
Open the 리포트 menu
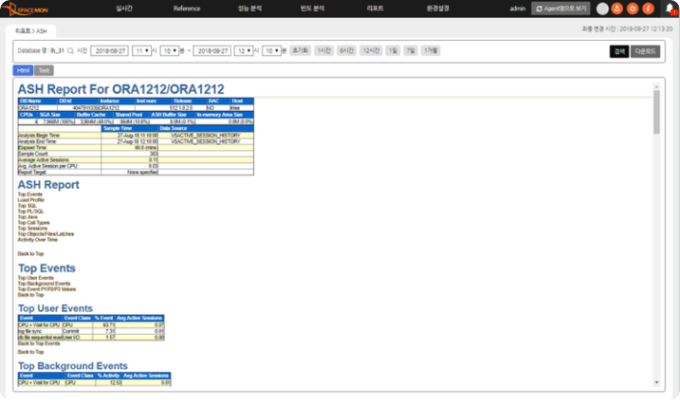[x=375, y=8]
